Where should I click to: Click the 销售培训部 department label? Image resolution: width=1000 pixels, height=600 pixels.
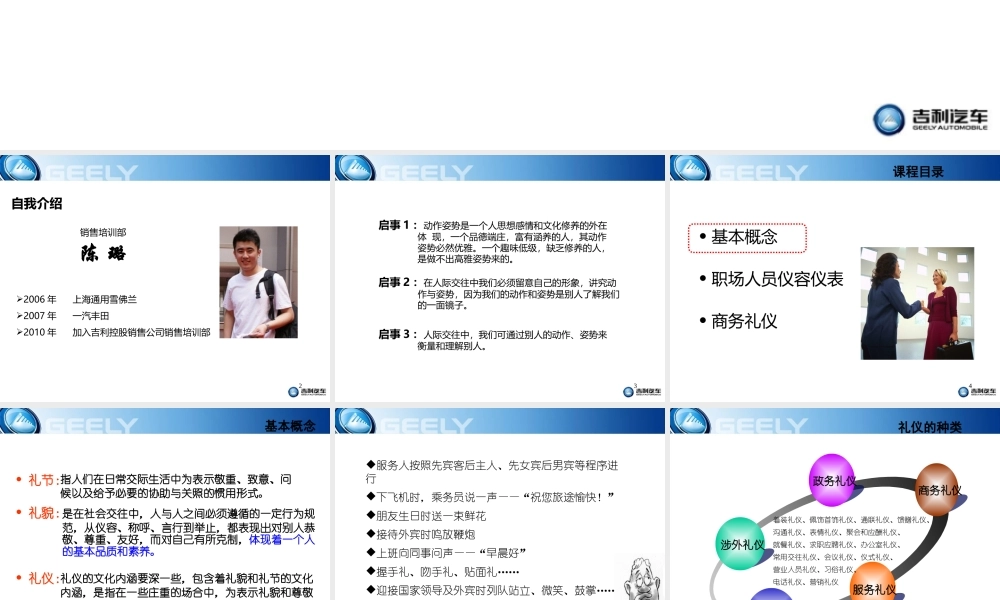pyautogui.click(x=103, y=232)
